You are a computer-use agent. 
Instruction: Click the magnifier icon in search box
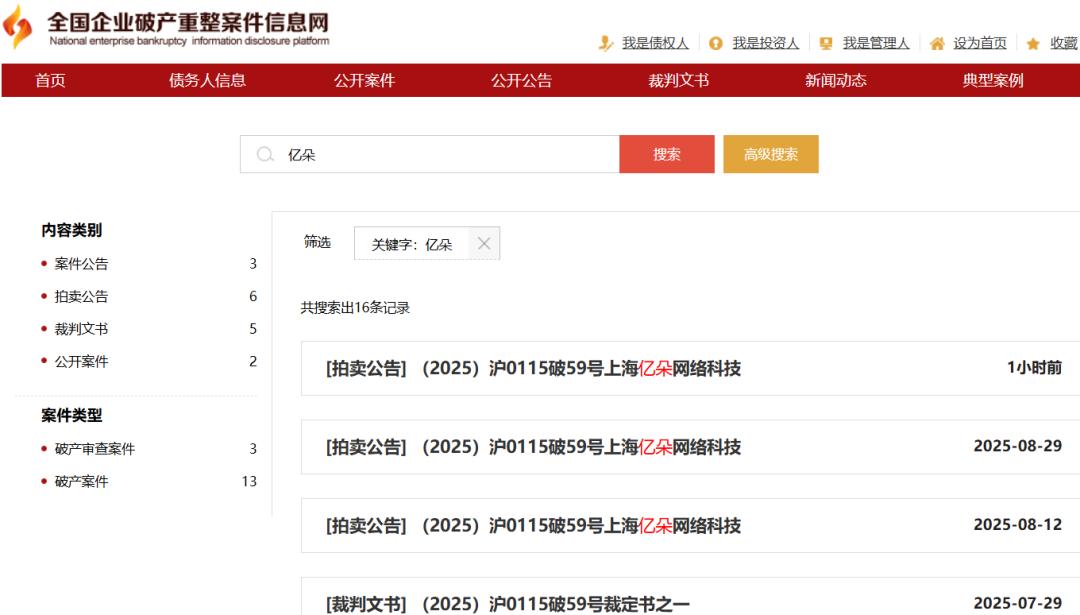(x=265, y=155)
